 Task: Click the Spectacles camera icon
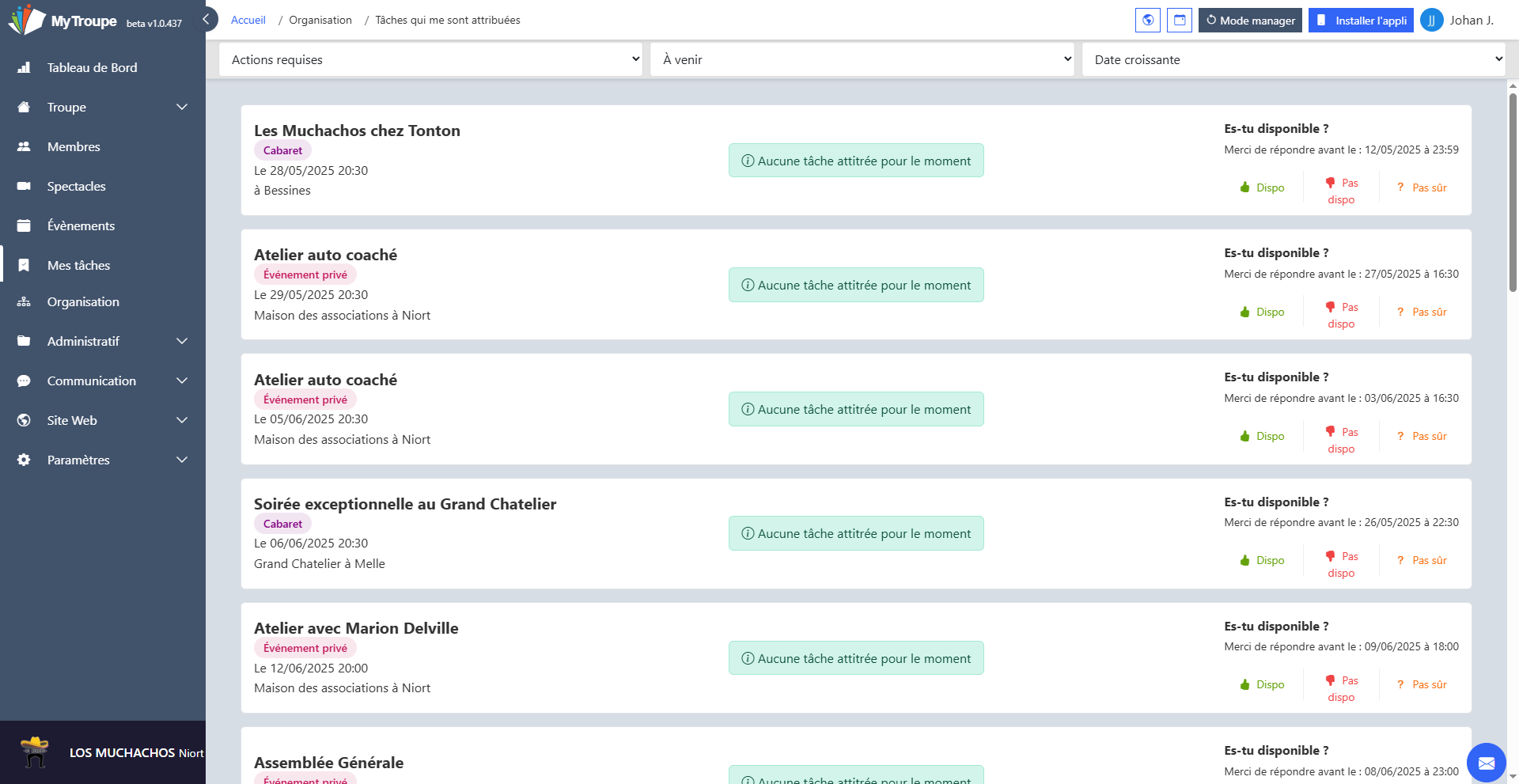[x=24, y=186]
